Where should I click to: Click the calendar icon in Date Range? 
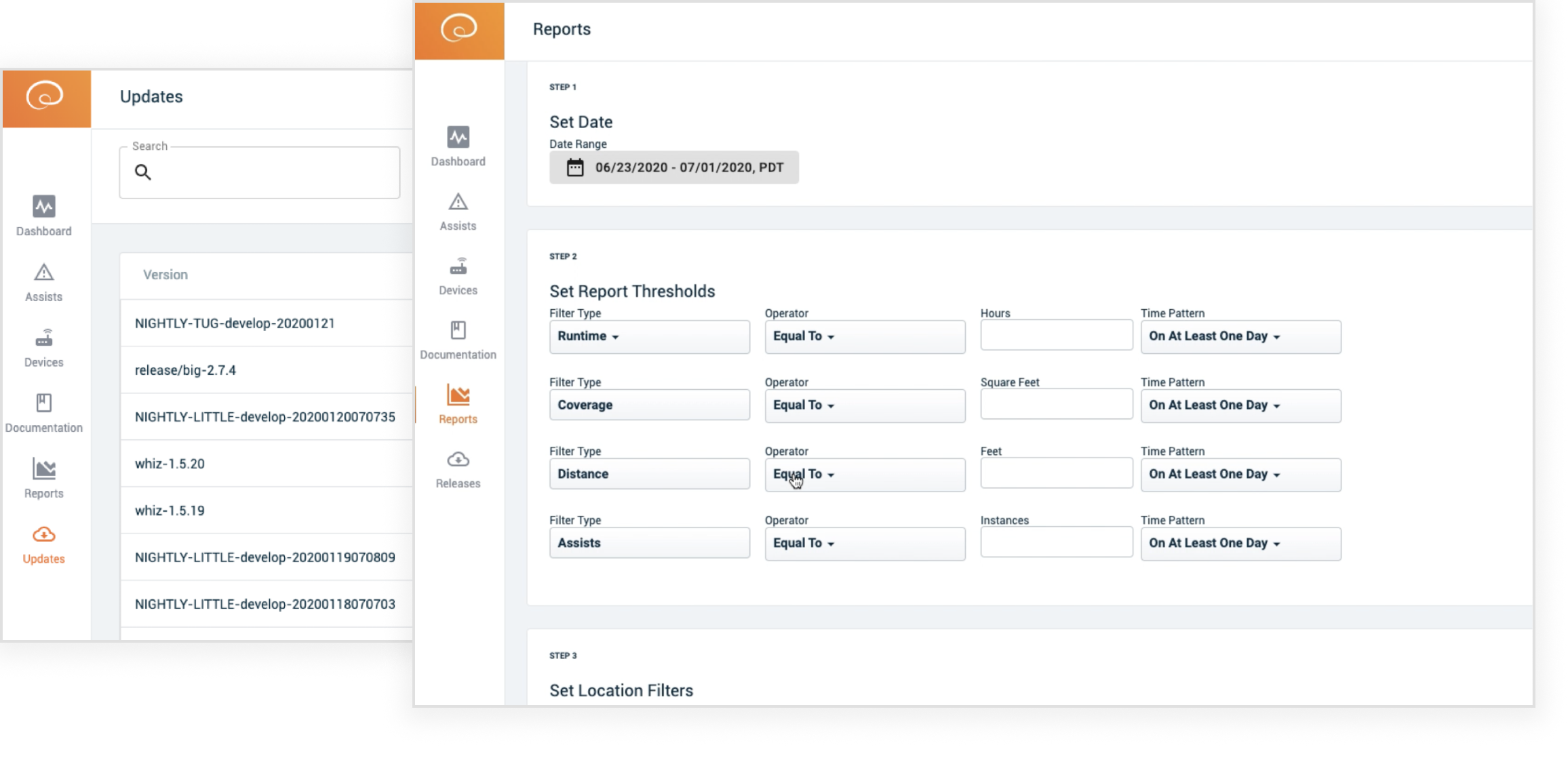point(575,167)
